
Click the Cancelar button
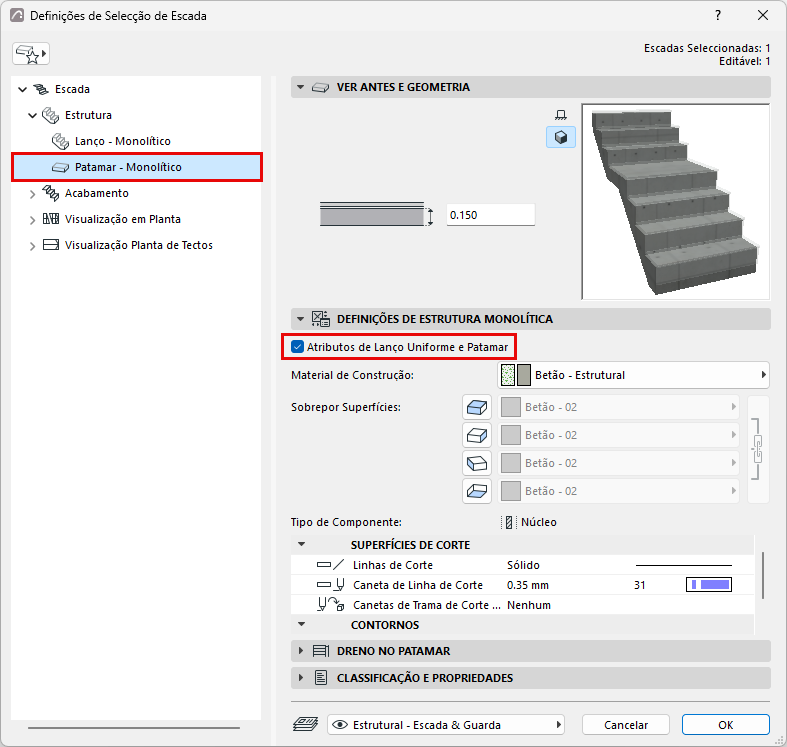(626, 725)
